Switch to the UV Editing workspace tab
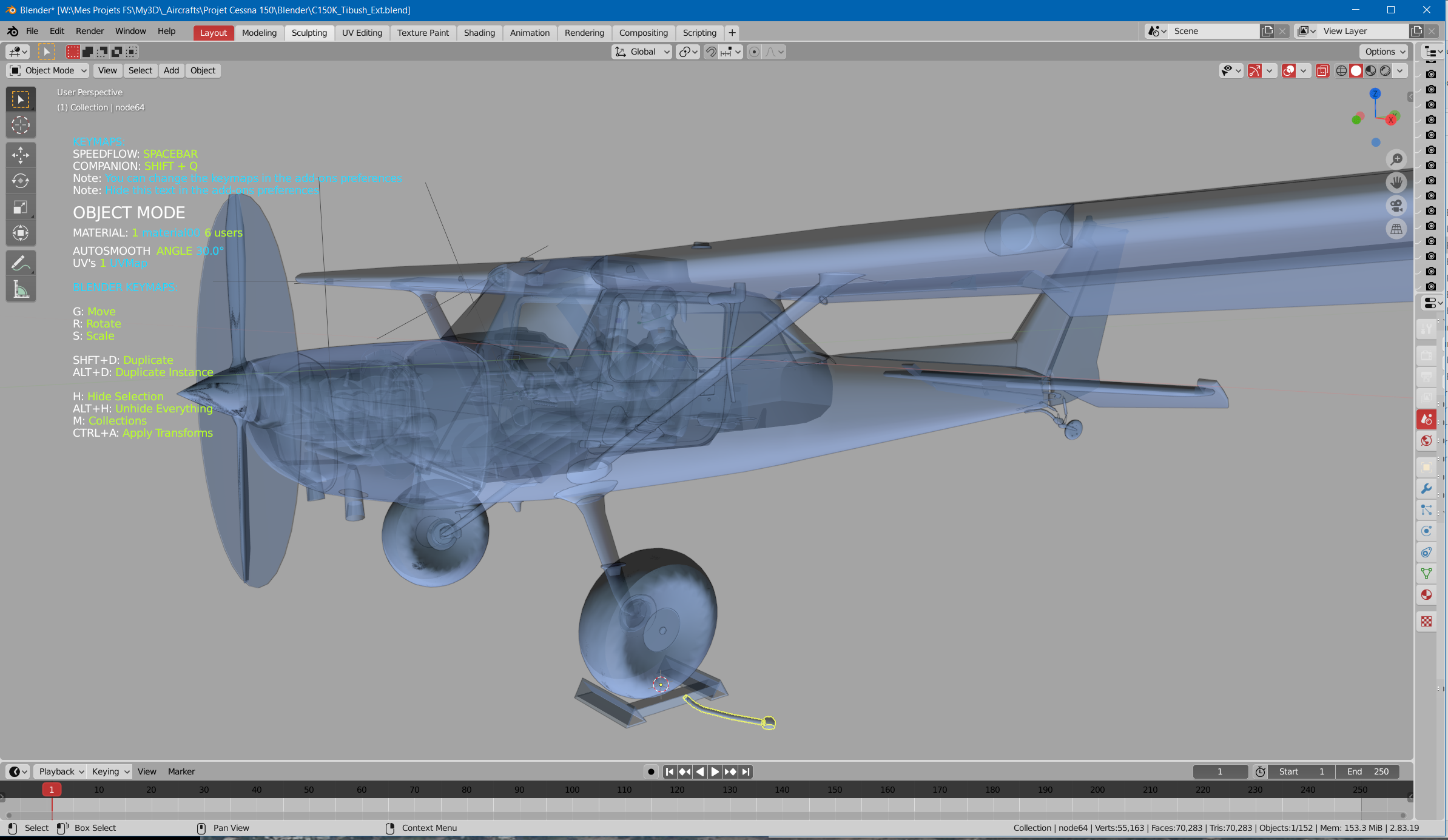 [362, 33]
